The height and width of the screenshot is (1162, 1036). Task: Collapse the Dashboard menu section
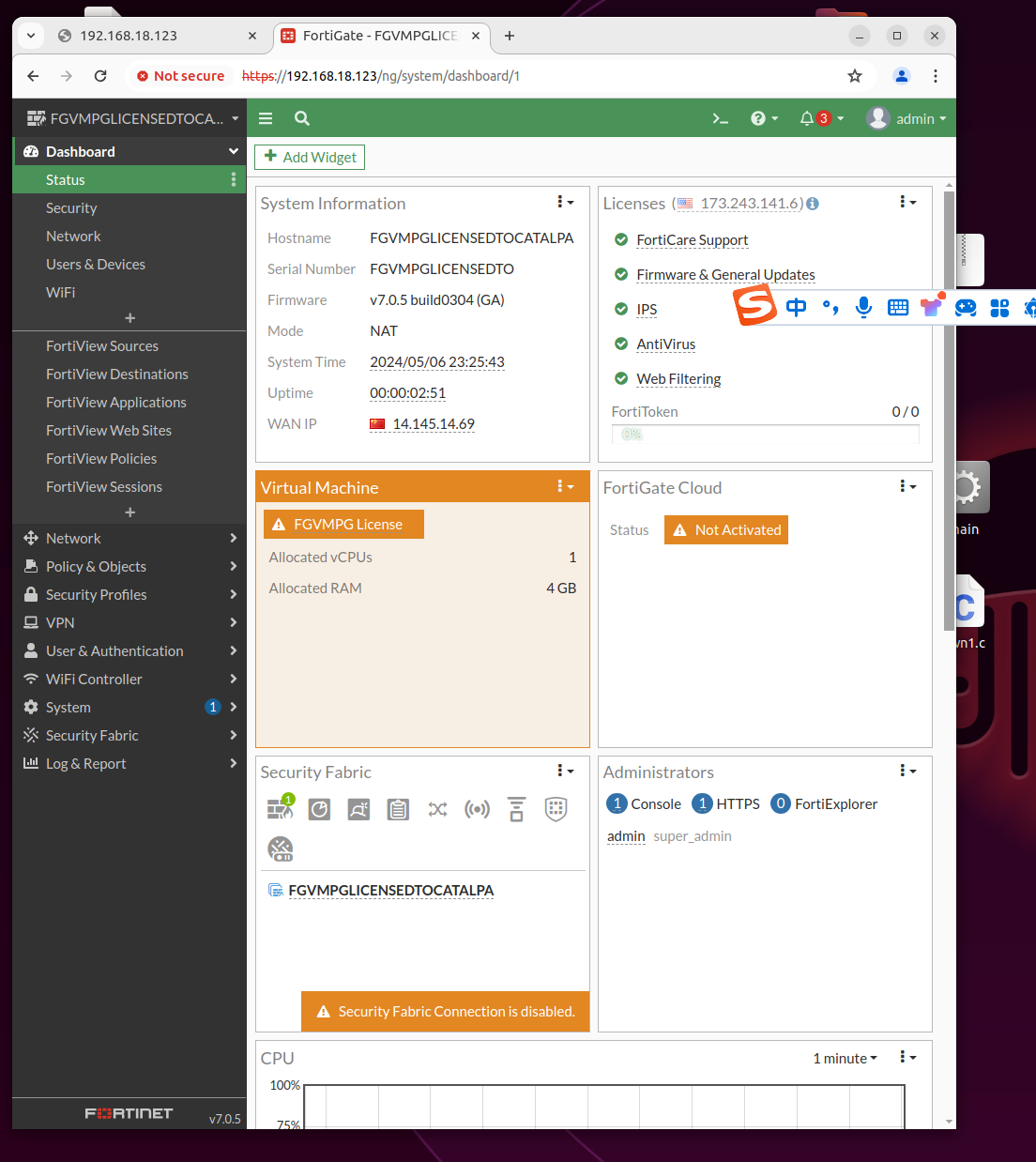click(x=234, y=151)
